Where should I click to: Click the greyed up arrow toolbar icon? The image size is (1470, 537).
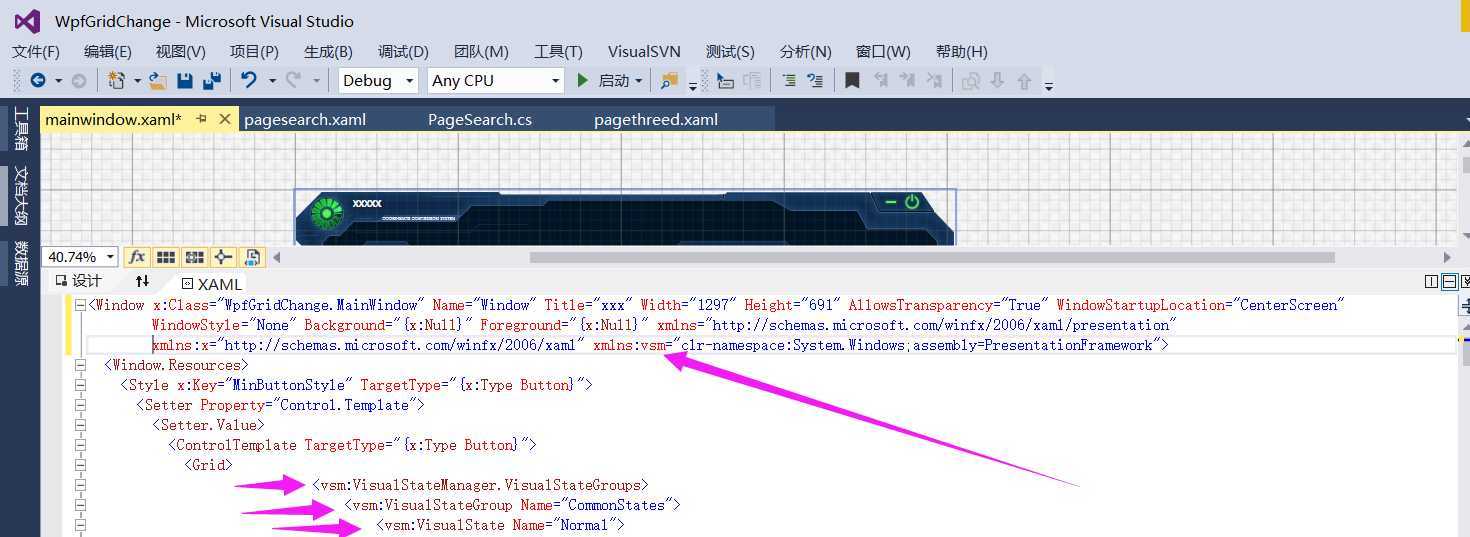click(1024, 80)
